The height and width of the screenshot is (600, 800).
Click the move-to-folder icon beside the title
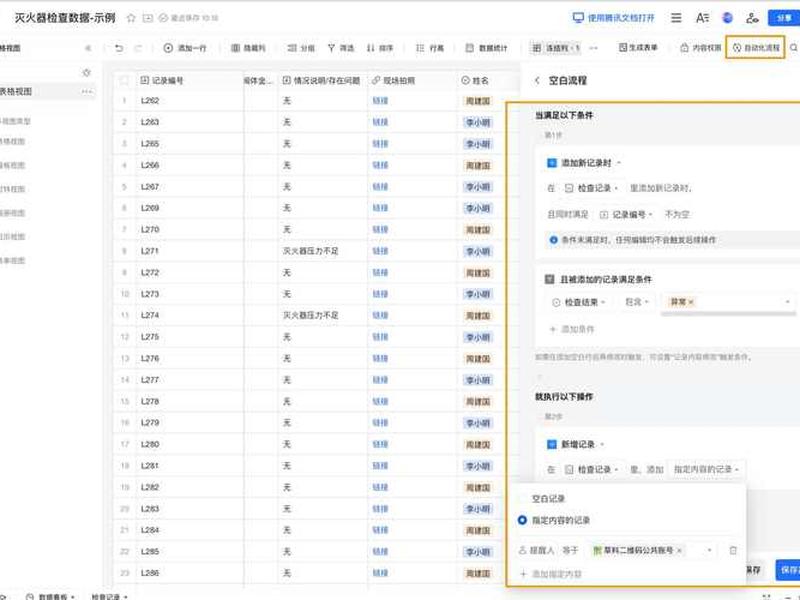[147, 18]
